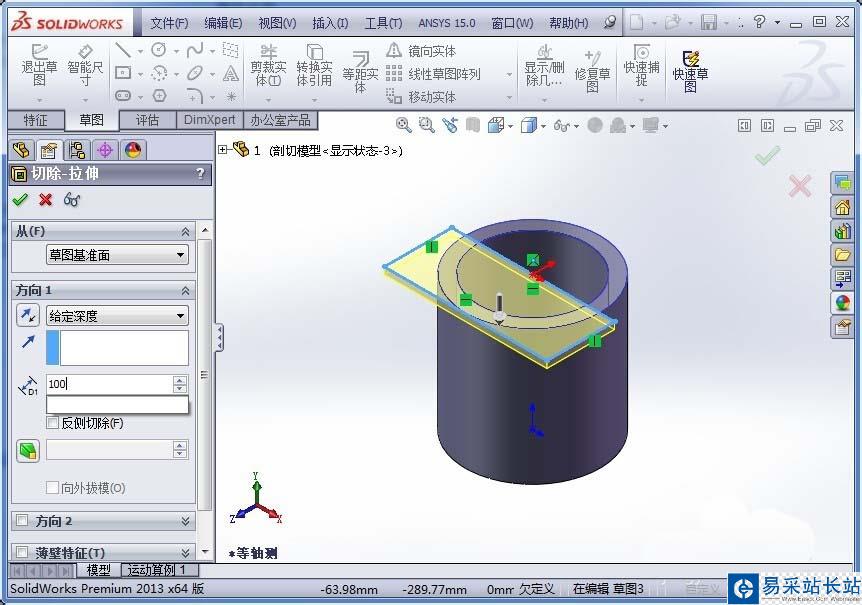Image resolution: width=862 pixels, height=605 pixels.
Task: Select the Polygon sketch tool
Action: pyautogui.click(x=159, y=96)
